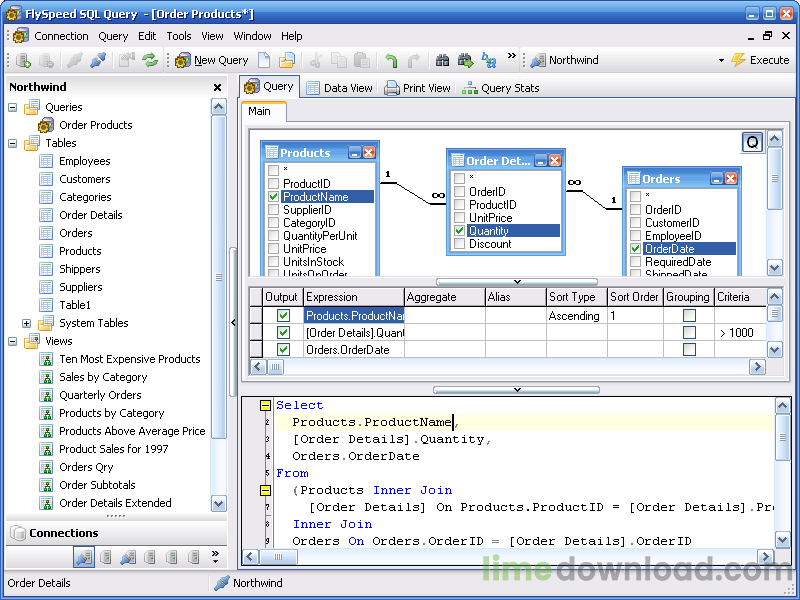This screenshot has height=600, width=800.
Task: Show more connections via chevron in Connections bar
Action: (215, 557)
